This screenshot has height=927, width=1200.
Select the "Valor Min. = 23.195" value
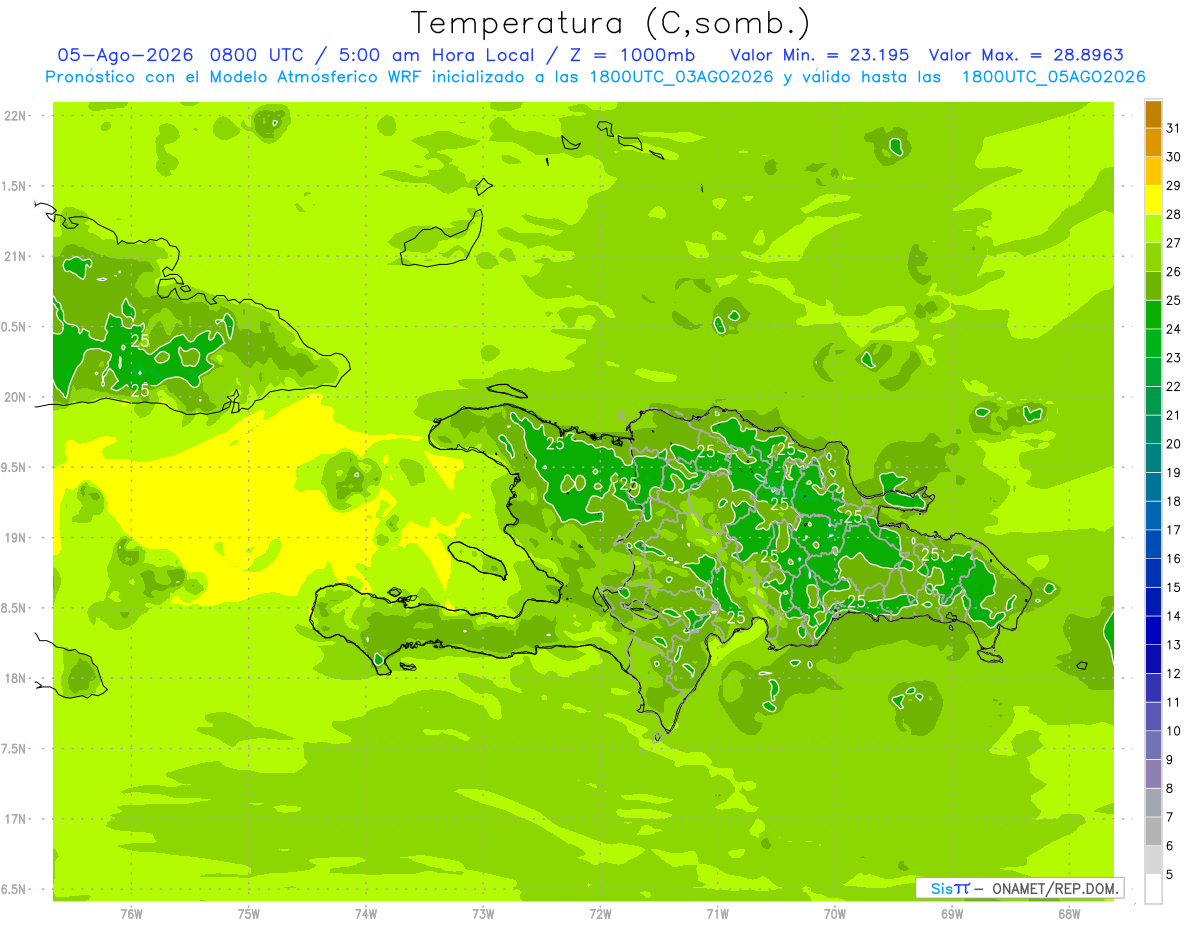(x=820, y=55)
